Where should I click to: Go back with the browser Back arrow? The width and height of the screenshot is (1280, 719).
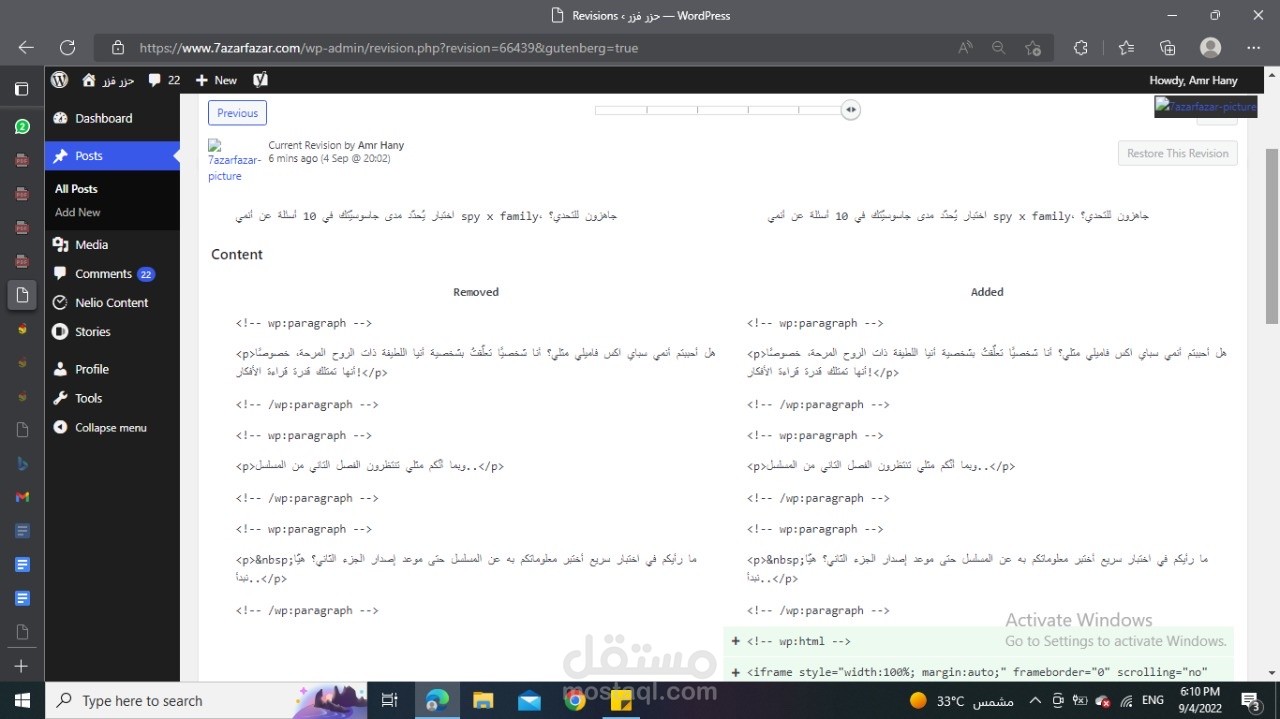26,47
